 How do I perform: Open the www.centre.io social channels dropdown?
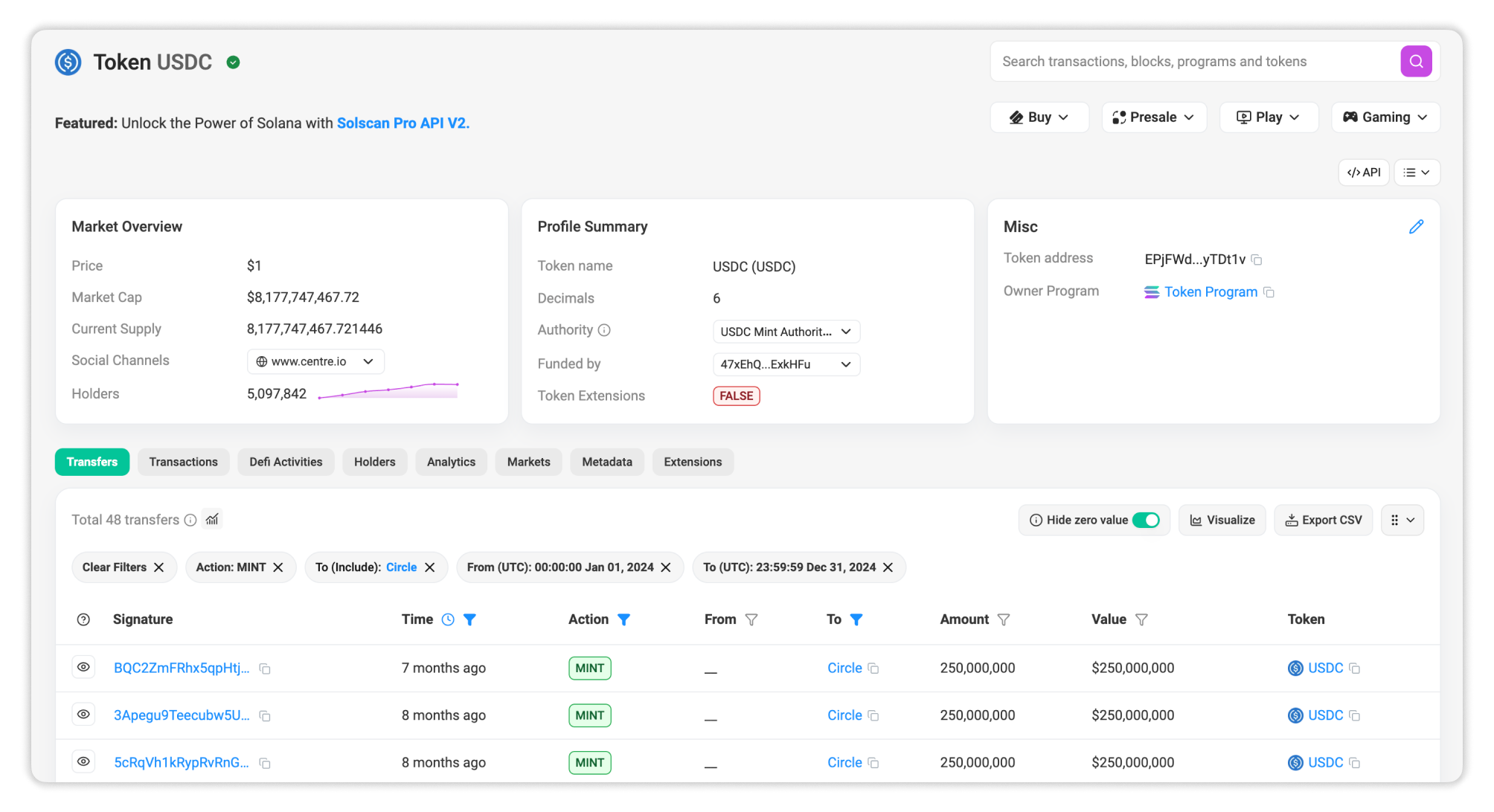(315, 361)
